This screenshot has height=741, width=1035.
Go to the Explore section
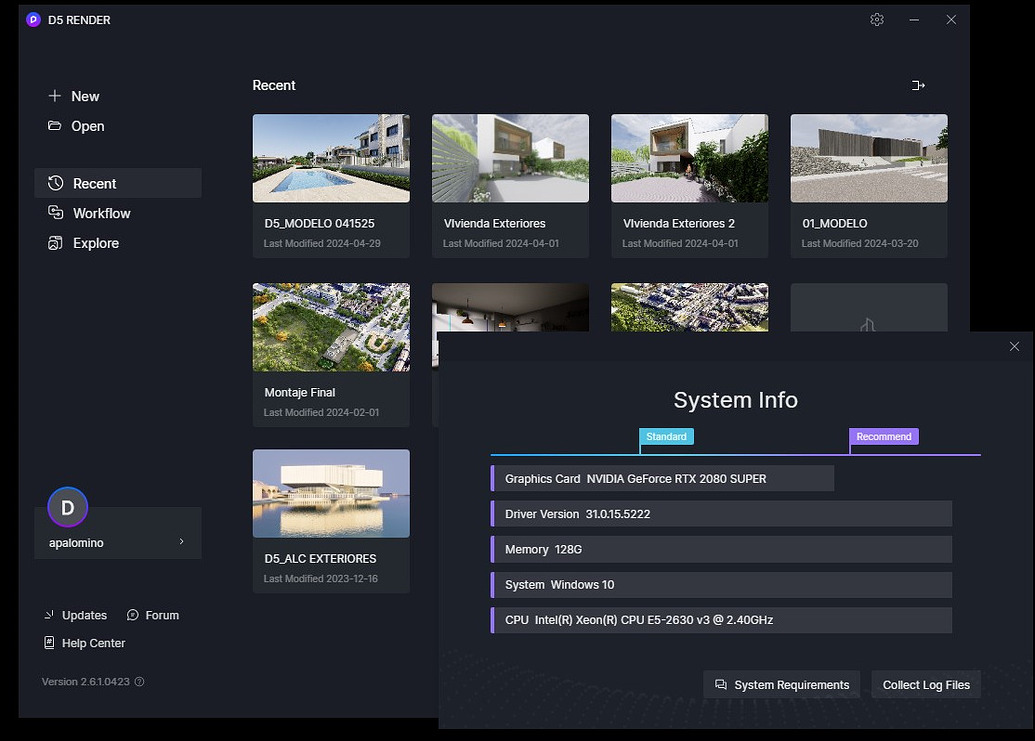point(95,243)
